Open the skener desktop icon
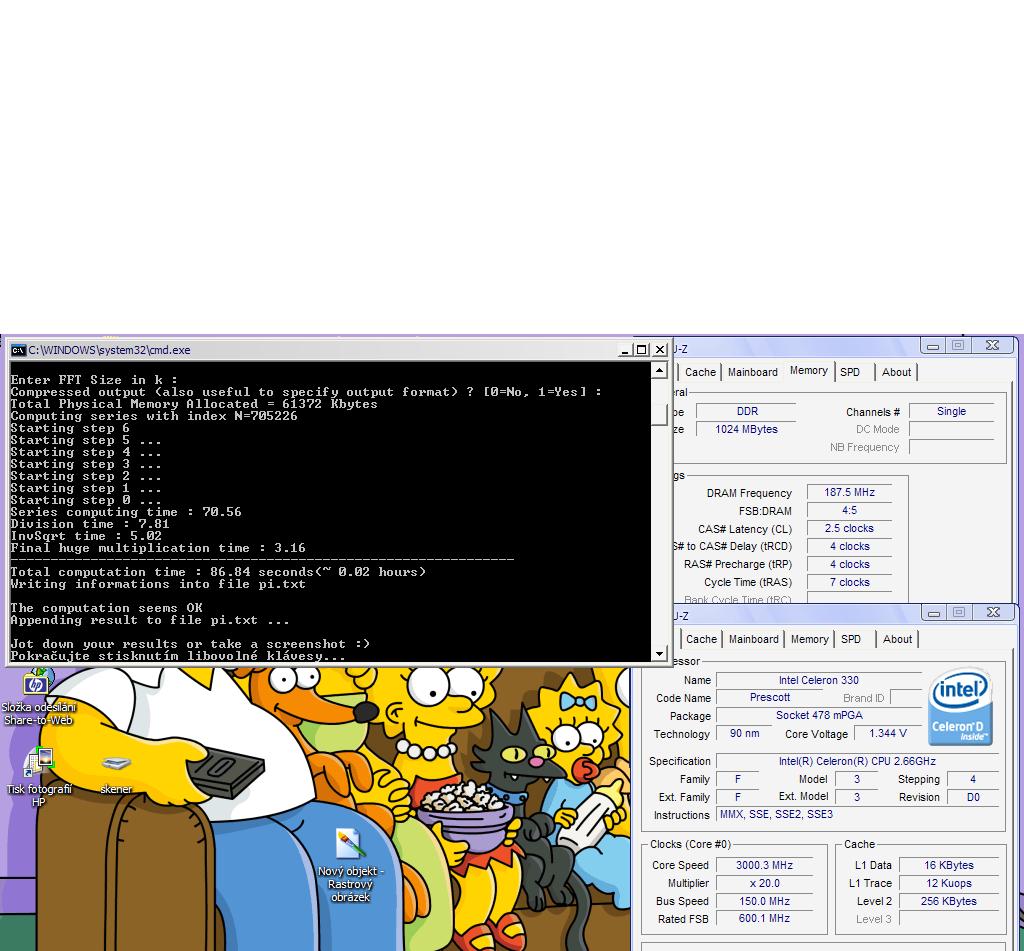The width and height of the screenshot is (1024, 951). (116, 775)
